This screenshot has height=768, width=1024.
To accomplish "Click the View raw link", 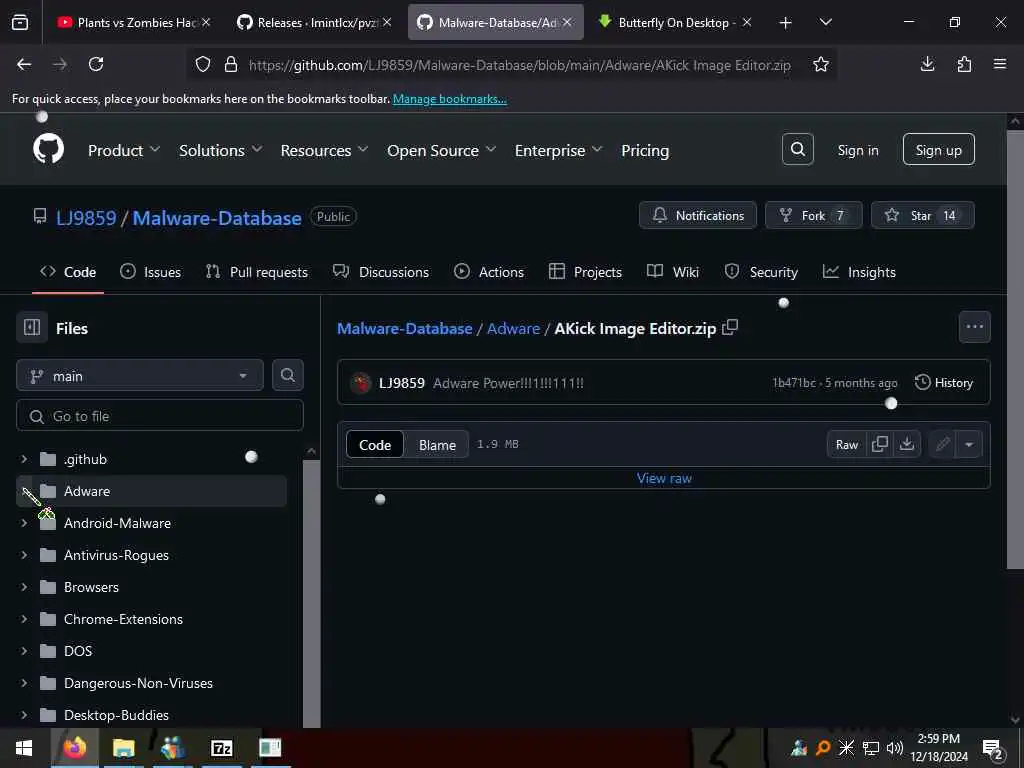I will (x=664, y=478).
